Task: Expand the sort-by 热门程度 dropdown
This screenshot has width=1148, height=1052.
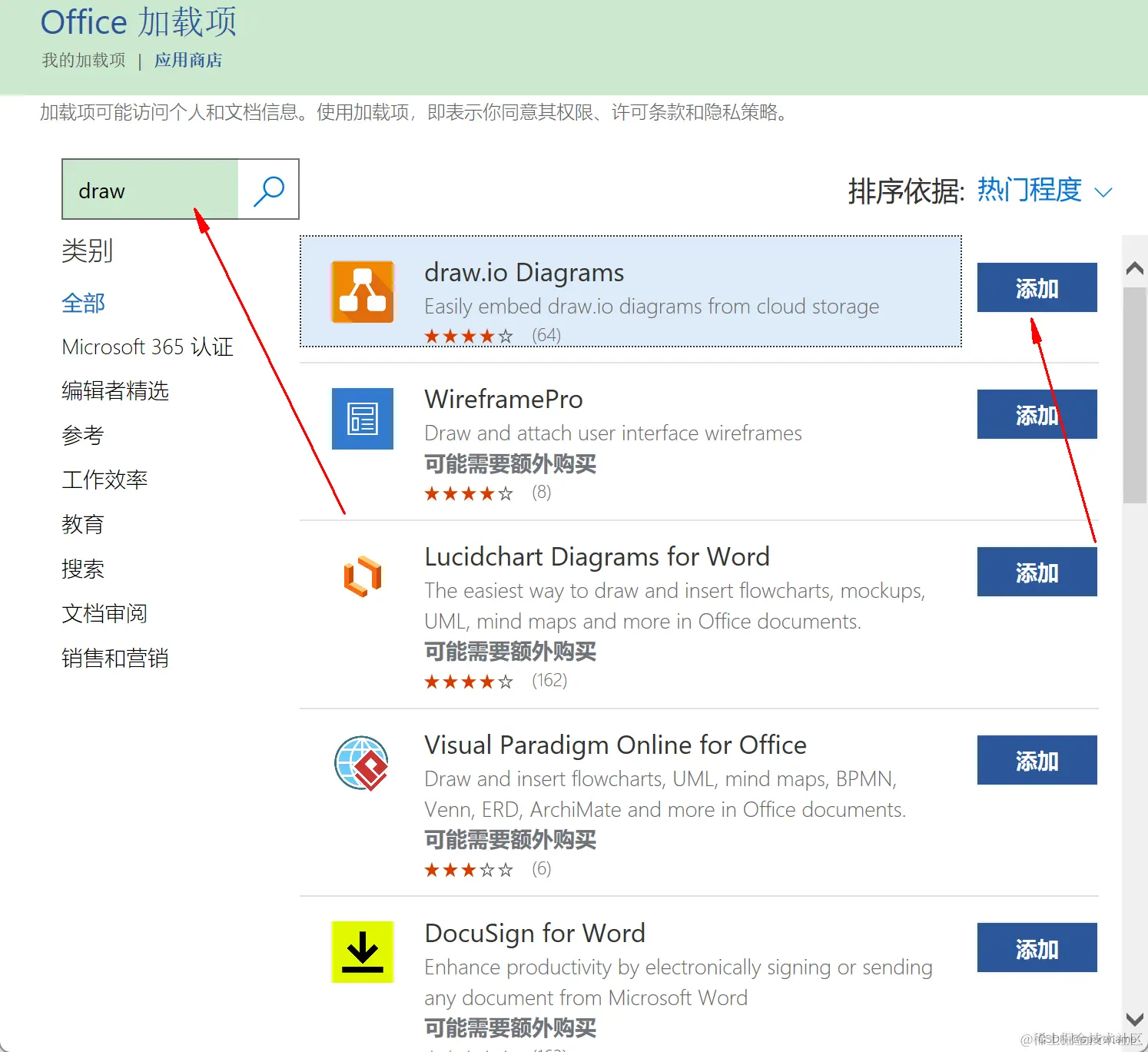Action: pos(1044,191)
